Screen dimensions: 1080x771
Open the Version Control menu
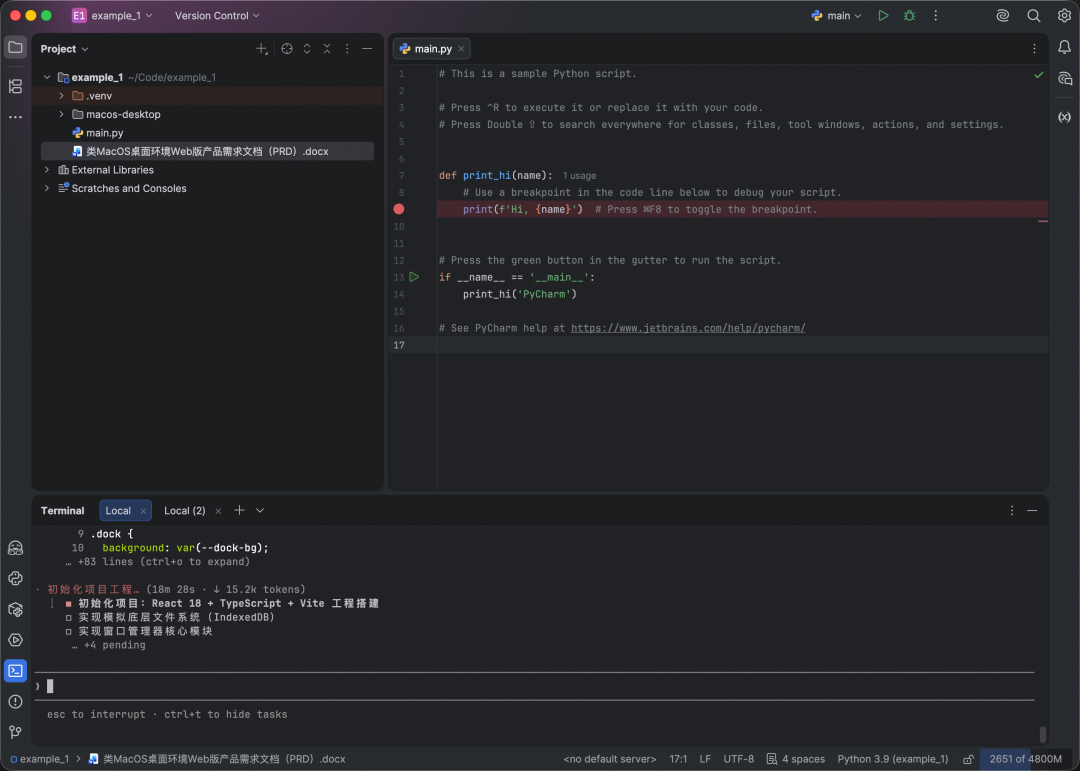tap(216, 16)
